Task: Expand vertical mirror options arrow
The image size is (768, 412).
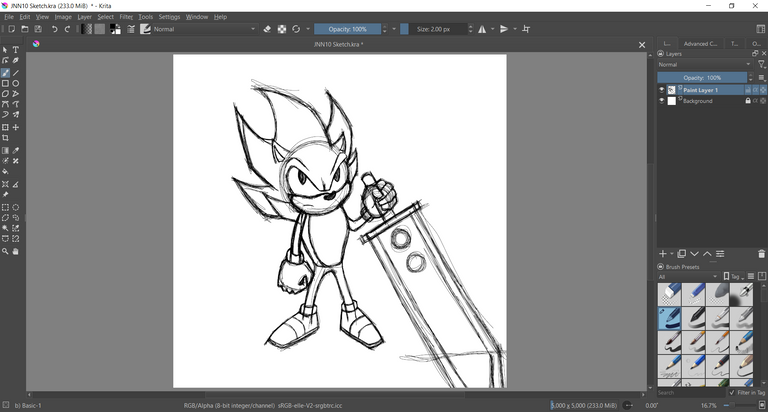Action: 515,29
